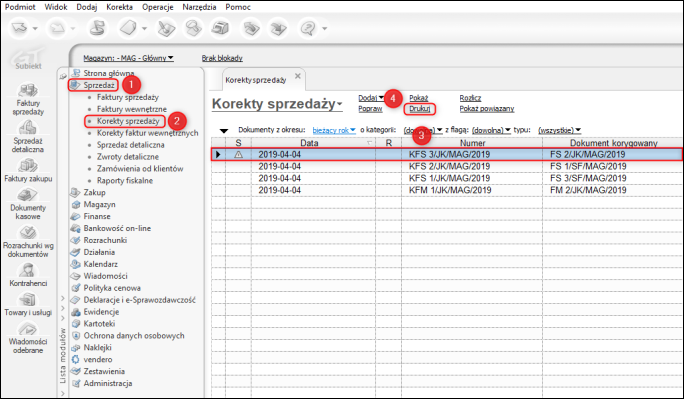This screenshot has width=684, height=399.
Task: Open the Pomoc menu
Action: click(x=238, y=7)
